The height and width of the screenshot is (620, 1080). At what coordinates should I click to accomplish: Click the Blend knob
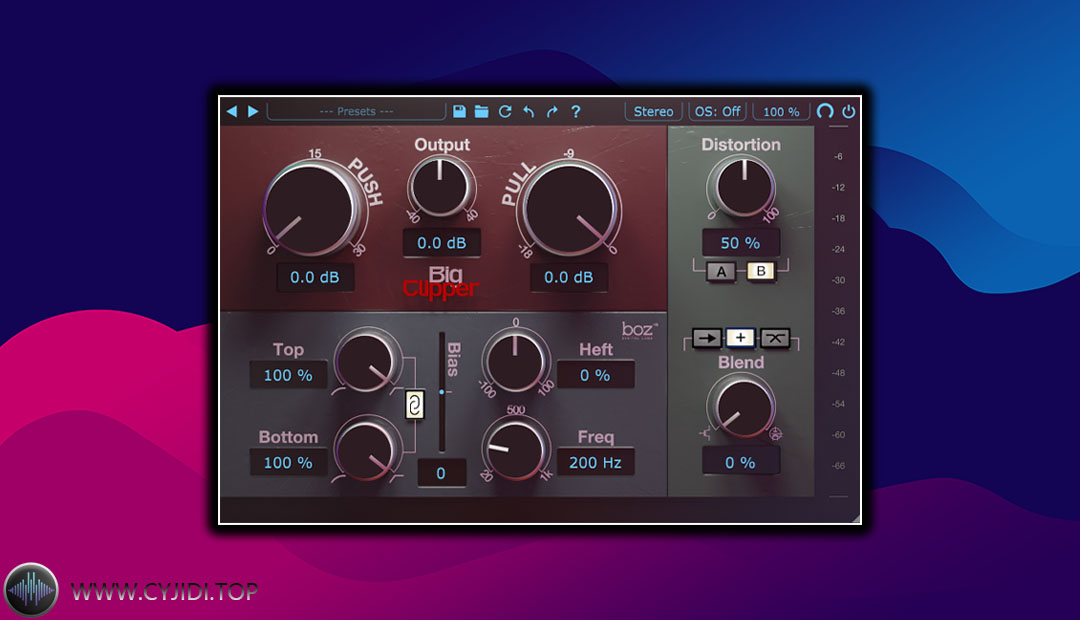(x=742, y=408)
